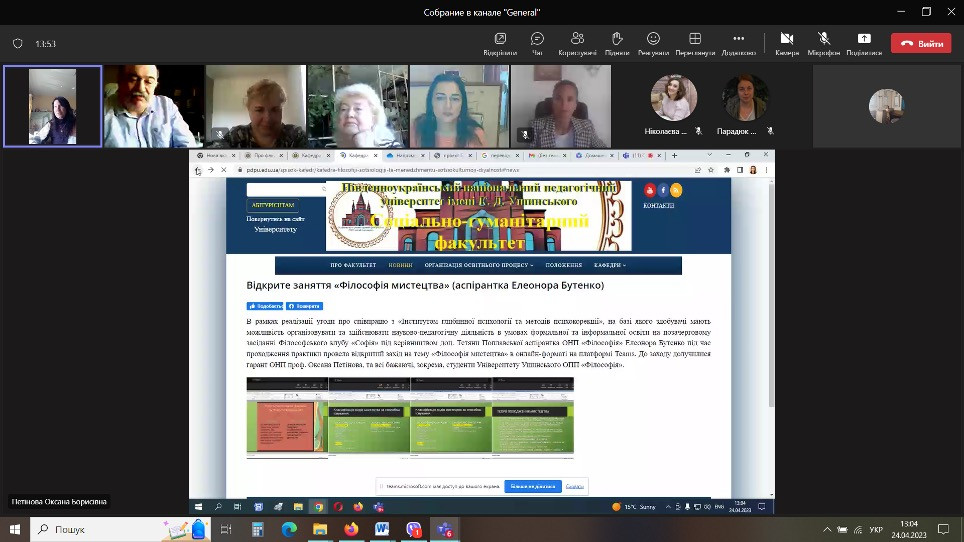Open the first screenshot thumbnail in the article
964x542 pixels.
pos(287,418)
